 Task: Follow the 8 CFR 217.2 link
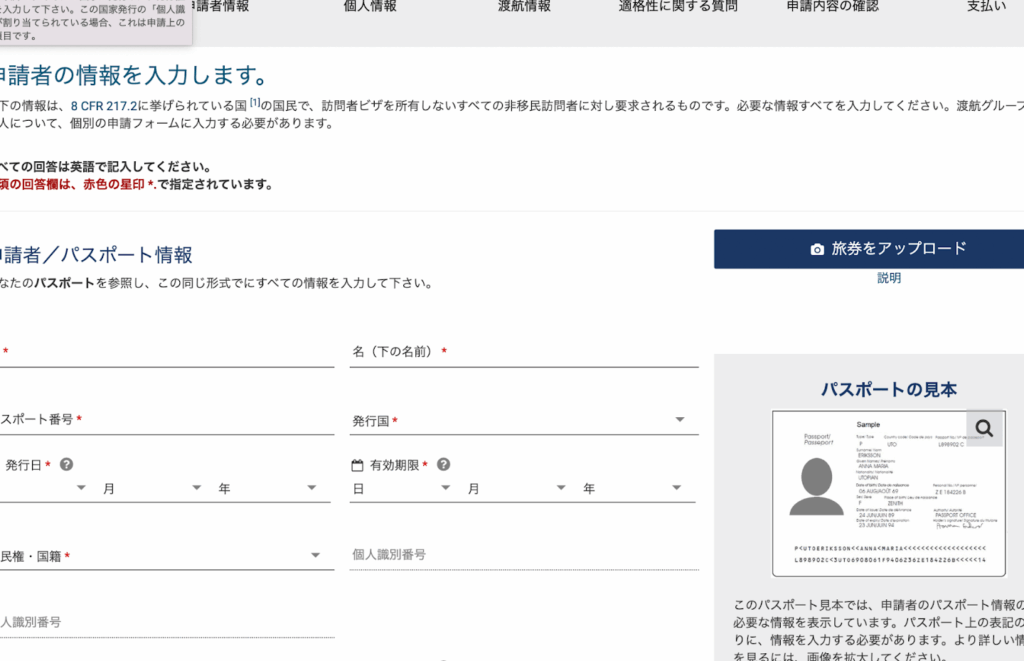(x=112, y=105)
